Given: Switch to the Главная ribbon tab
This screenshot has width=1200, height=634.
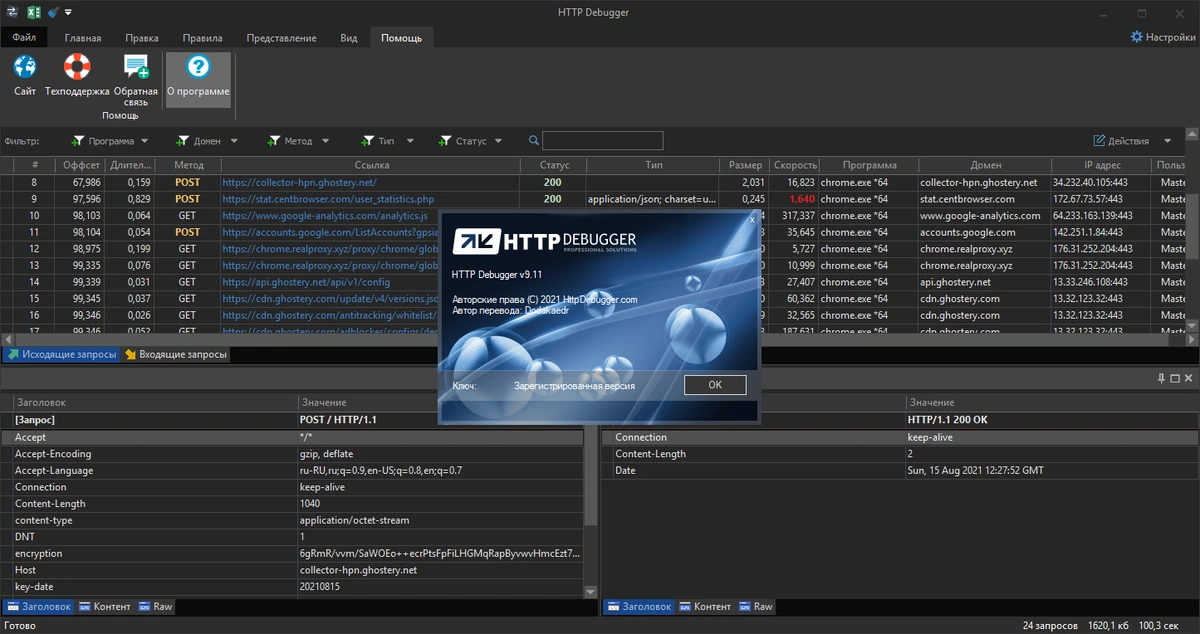Looking at the screenshot, I should click(83, 38).
